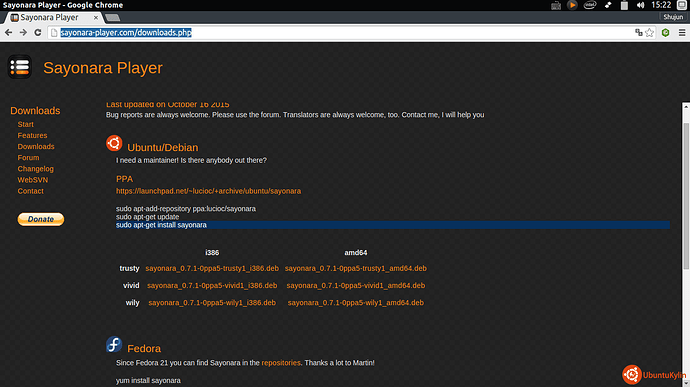This screenshot has height=387, width=690.
Task: Open Features in the sidebar menu
Action: coord(32,136)
